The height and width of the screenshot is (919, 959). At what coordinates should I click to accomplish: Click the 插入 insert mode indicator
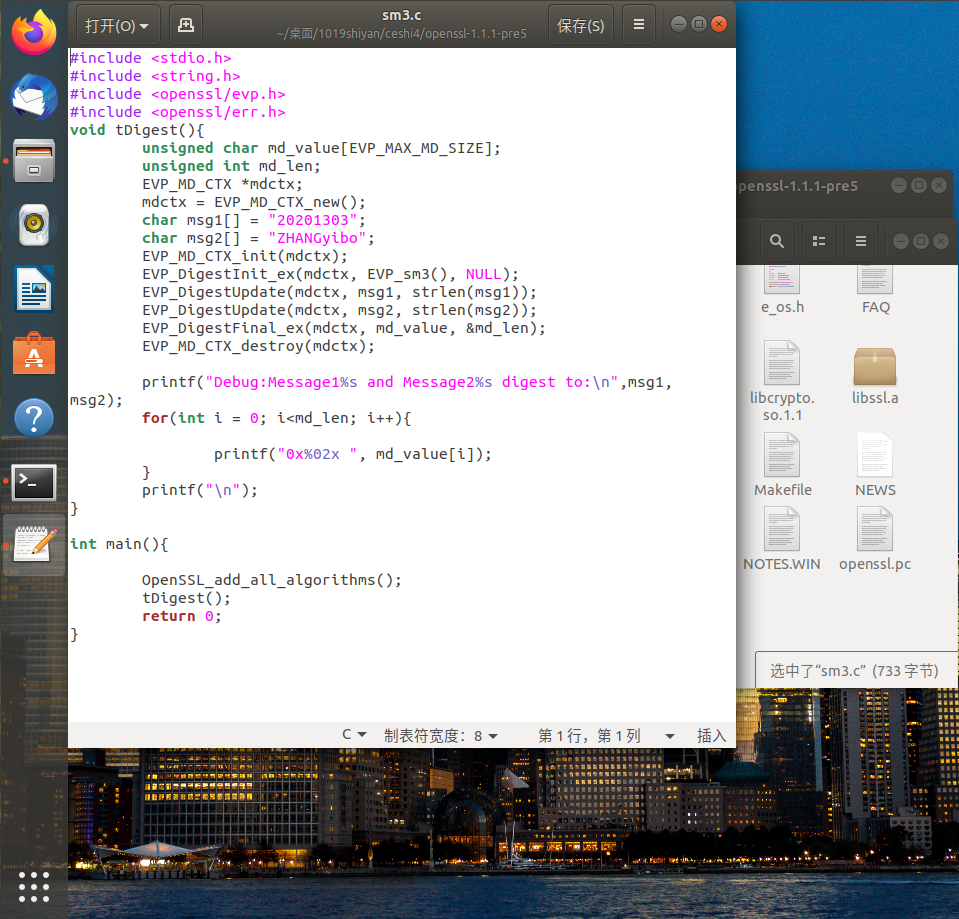pyautogui.click(x=711, y=735)
